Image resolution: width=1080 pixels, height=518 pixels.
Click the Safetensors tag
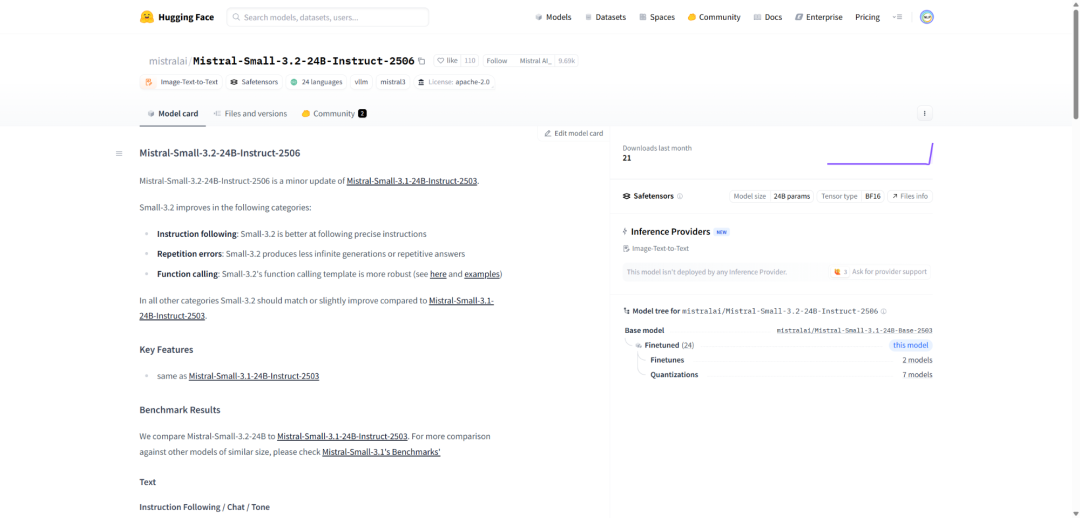pyautogui.click(x=255, y=82)
